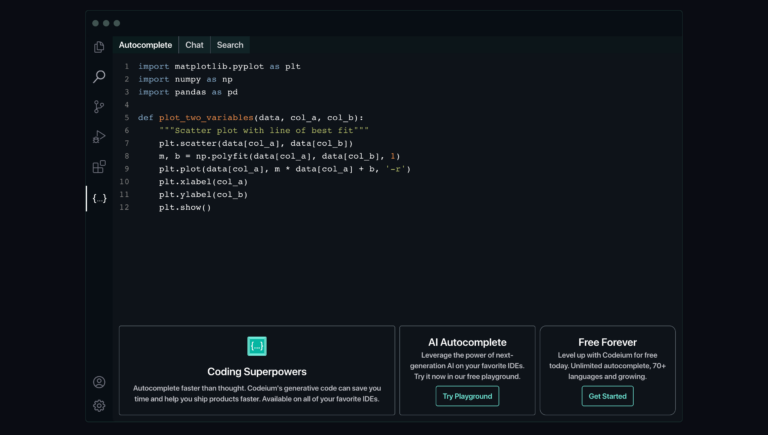Click the Try Playground button
Viewport: 768px width, 435px height.
(467, 396)
